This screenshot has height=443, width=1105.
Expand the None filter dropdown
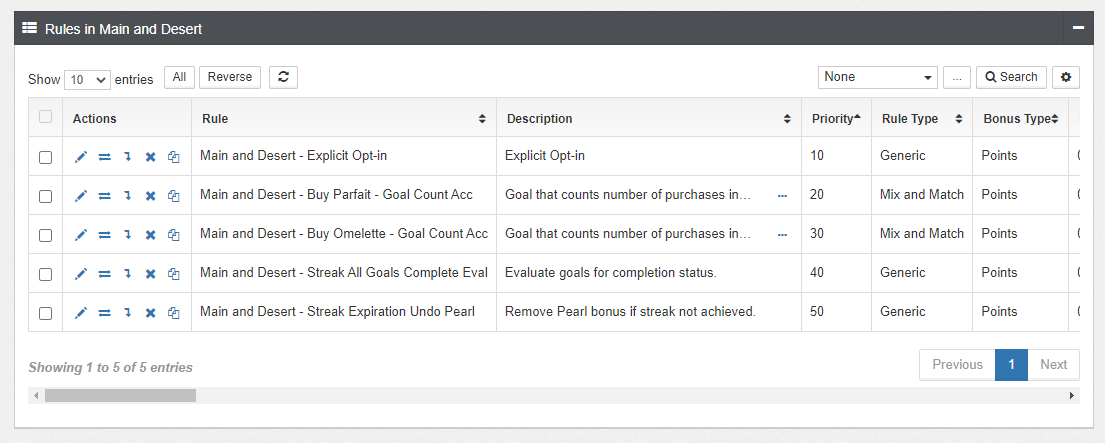pos(877,77)
